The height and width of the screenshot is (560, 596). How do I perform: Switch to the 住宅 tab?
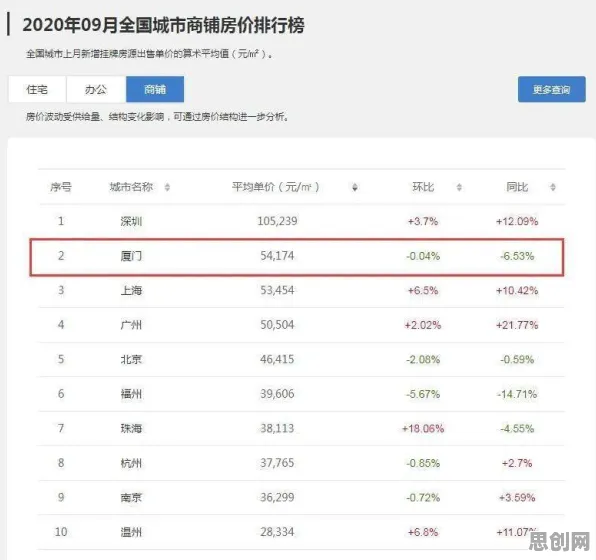click(37, 89)
